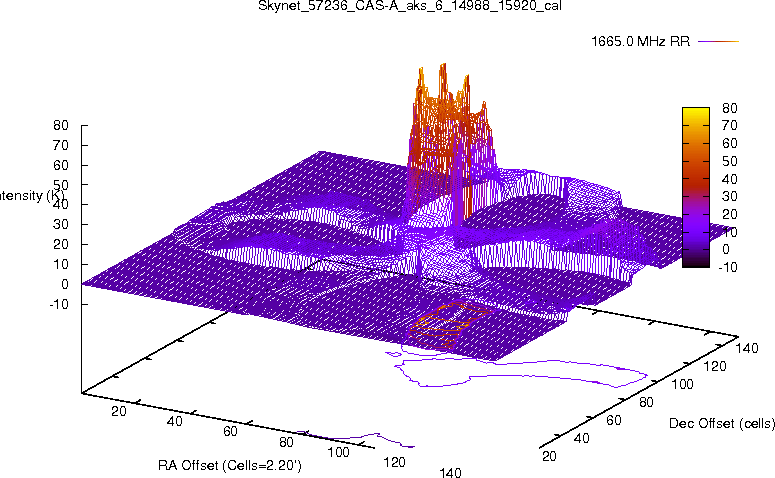Click the 140 tick on the Dec Offset axis
The height and width of the screenshot is (478, 775).
(747, 348)
